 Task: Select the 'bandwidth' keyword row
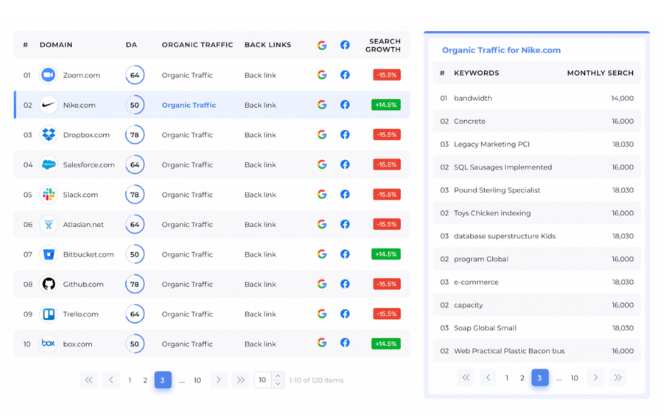(x=536, y=98)
